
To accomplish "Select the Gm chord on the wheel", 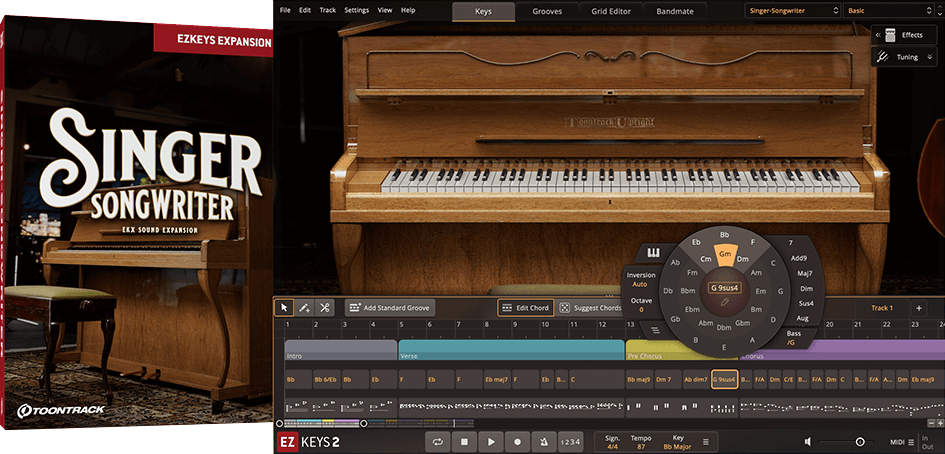I will pos(724,255).
